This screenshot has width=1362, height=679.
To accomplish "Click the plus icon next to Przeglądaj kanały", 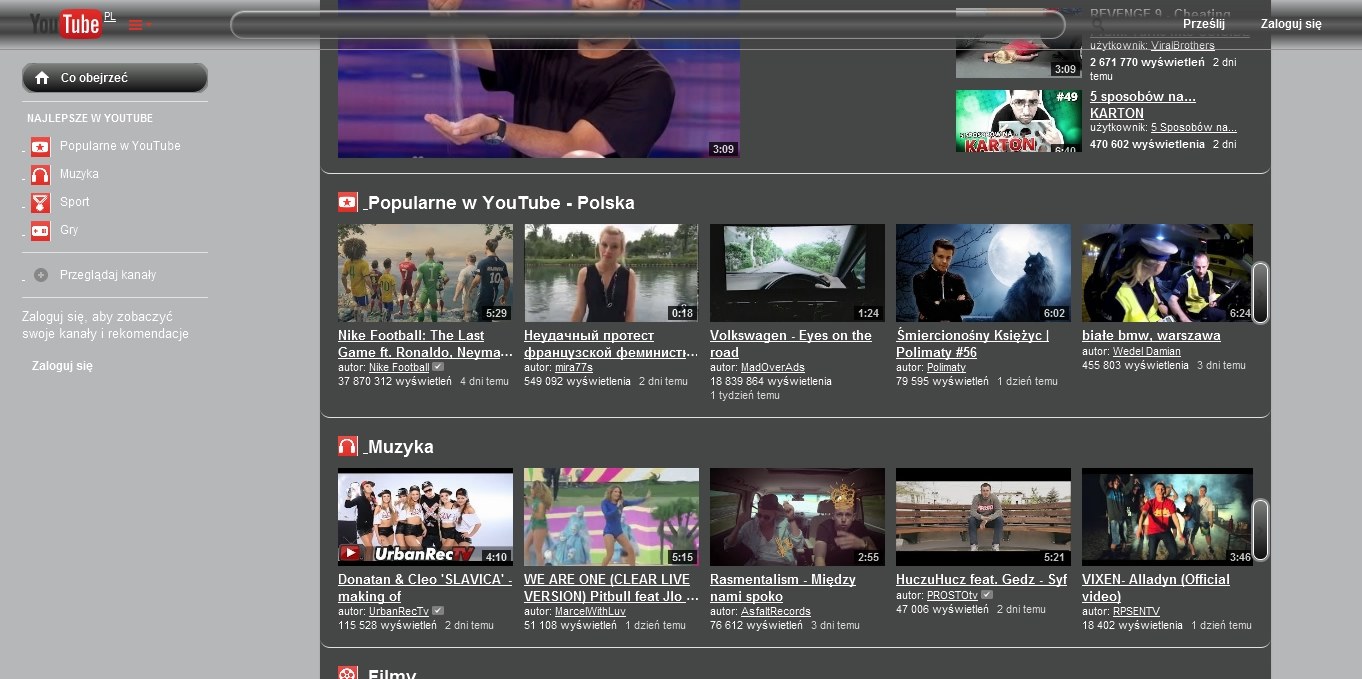I will tap(41, 275).
